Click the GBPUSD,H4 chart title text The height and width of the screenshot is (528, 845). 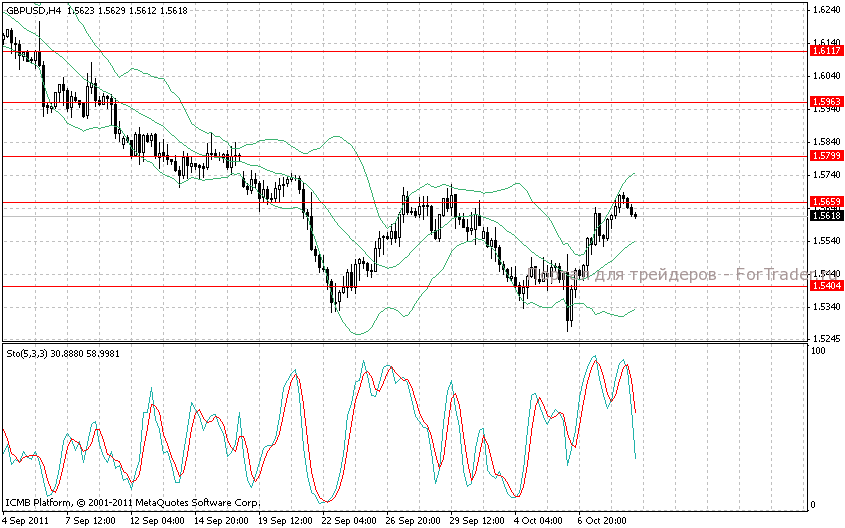click(33, 10)
